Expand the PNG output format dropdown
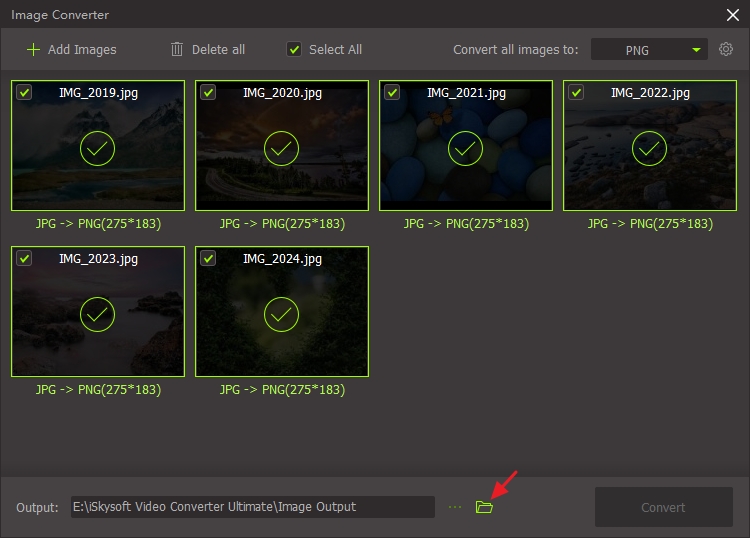Image resolution: width=750 pixels, height=538 pixels. pyautogui.click(x=696, y=49)
